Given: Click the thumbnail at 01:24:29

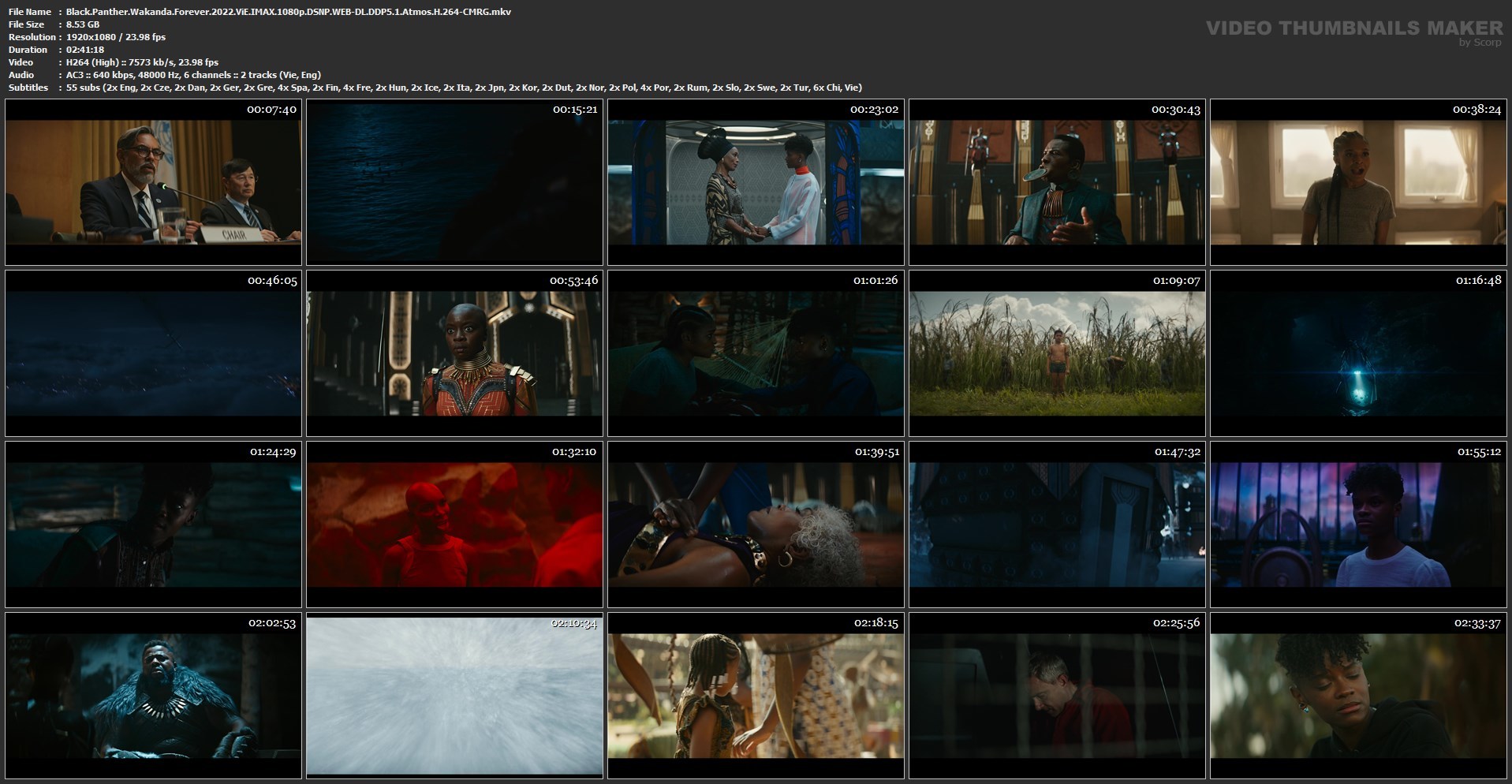Looking at the screenshot, I should (x=153, y=525).
